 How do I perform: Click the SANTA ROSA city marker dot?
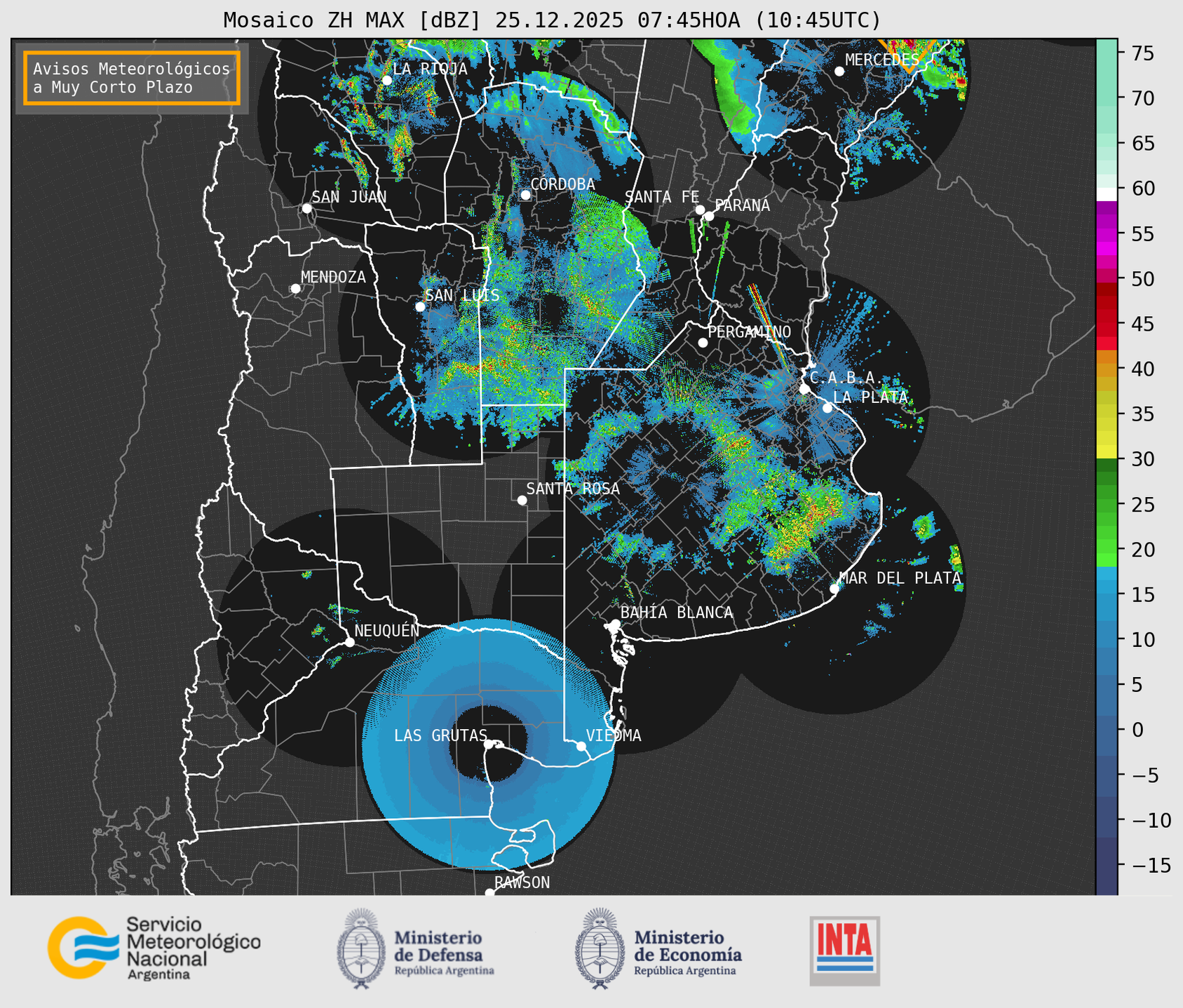pyautogui.click(x=522, y=500)
